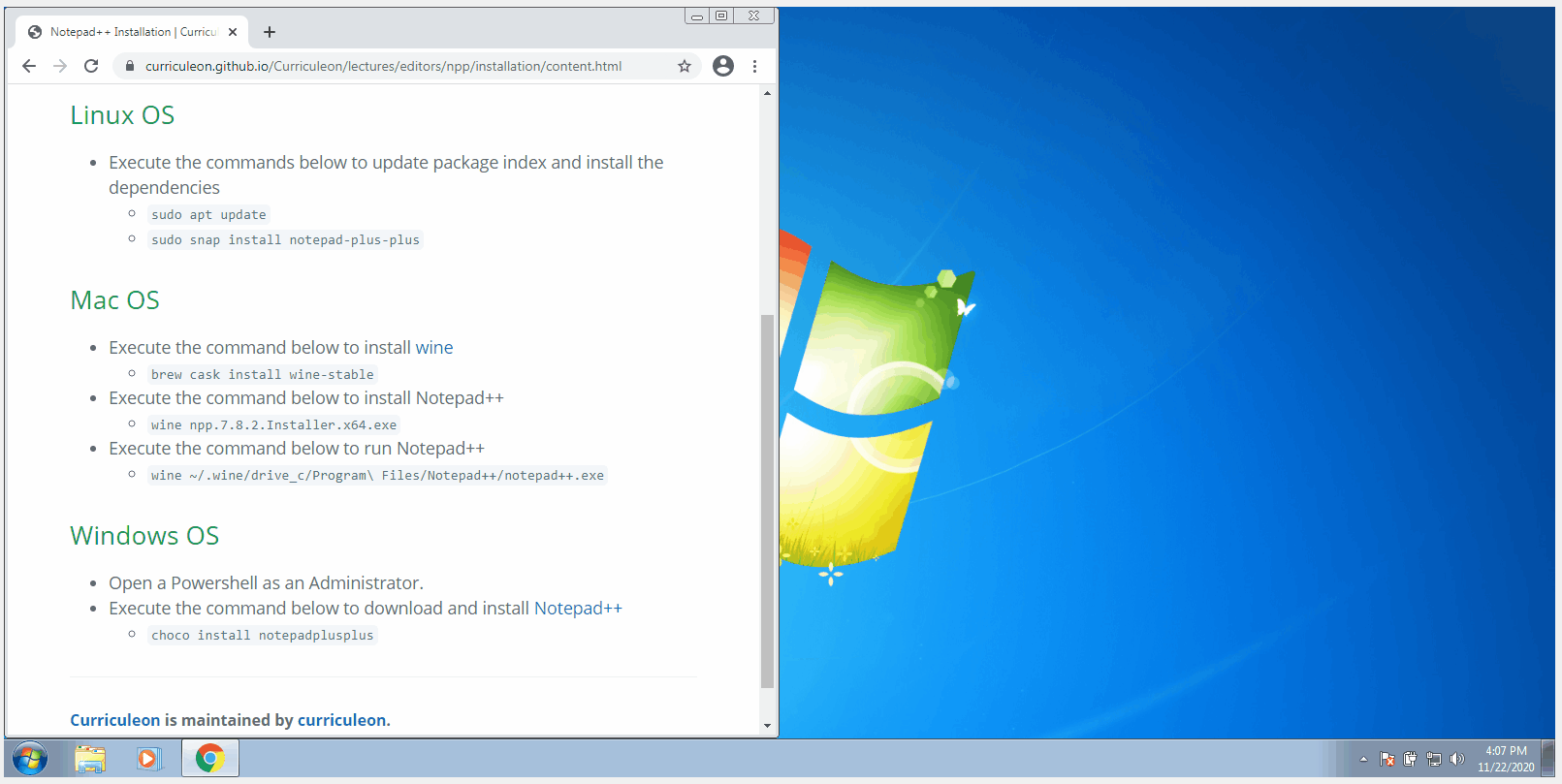The image size is (1562, 784).
Task: Open the Windows Start menu orb
Action: (x=30, y=758)
